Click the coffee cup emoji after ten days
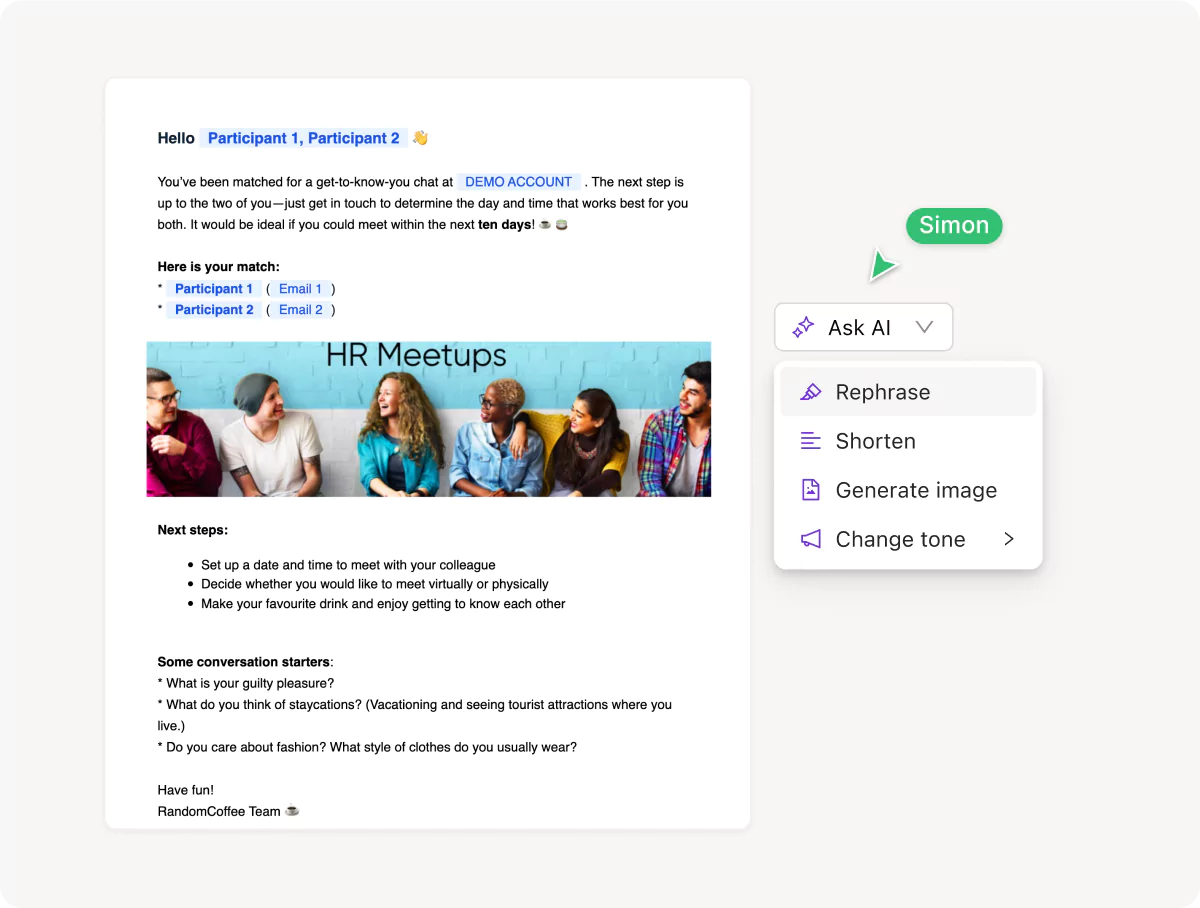This screenshot has height=908, width=1200. point(545,225)
